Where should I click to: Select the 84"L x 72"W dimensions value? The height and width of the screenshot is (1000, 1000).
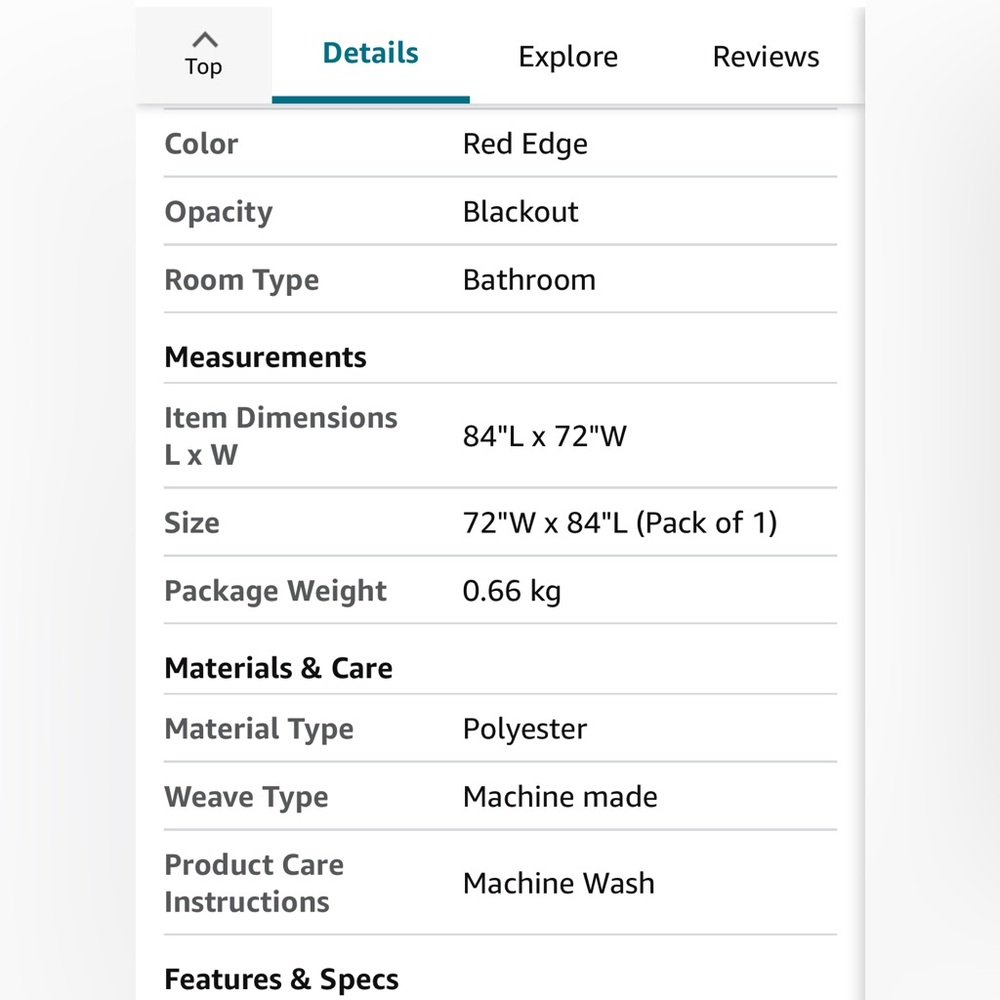point(545,436)
